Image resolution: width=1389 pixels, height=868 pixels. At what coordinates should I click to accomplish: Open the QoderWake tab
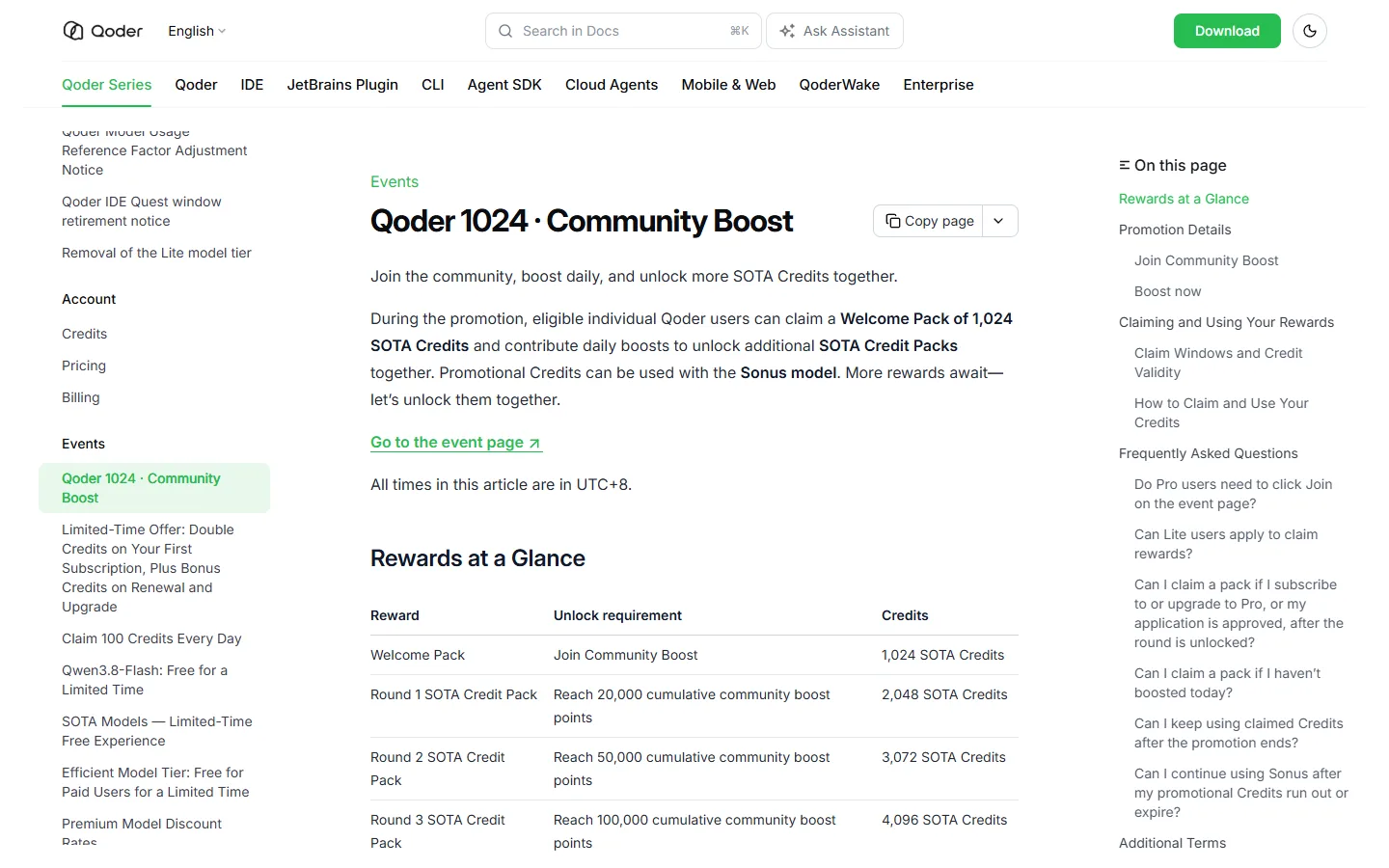839,85
